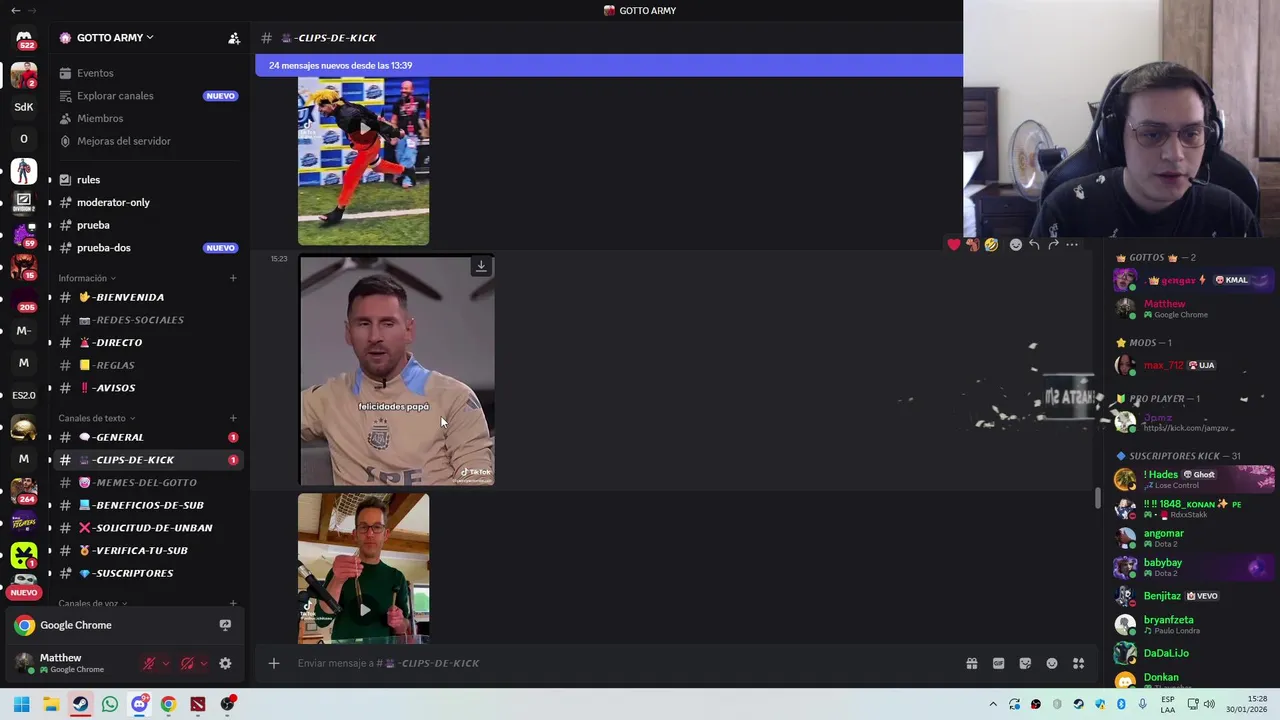This screenshot has width=1280, height=720.
Task: Click the screen share icon beside Google Chrome
Action: click(x=225, y=625)
